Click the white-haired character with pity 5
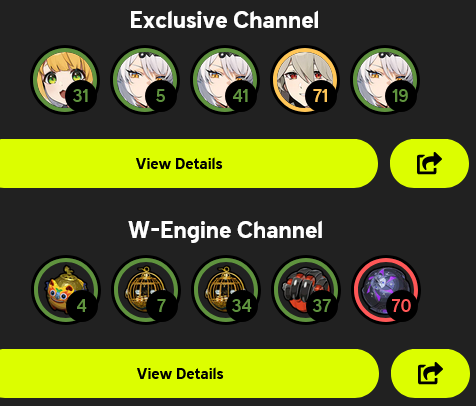The height and width of the screenshot is (406, 476). click(145, 79)
